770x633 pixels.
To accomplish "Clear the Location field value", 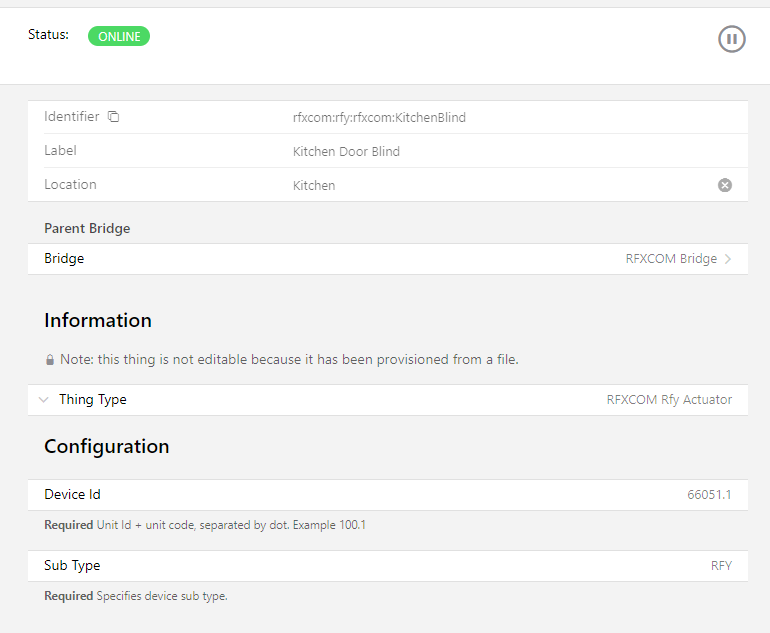I will (725, 185).
